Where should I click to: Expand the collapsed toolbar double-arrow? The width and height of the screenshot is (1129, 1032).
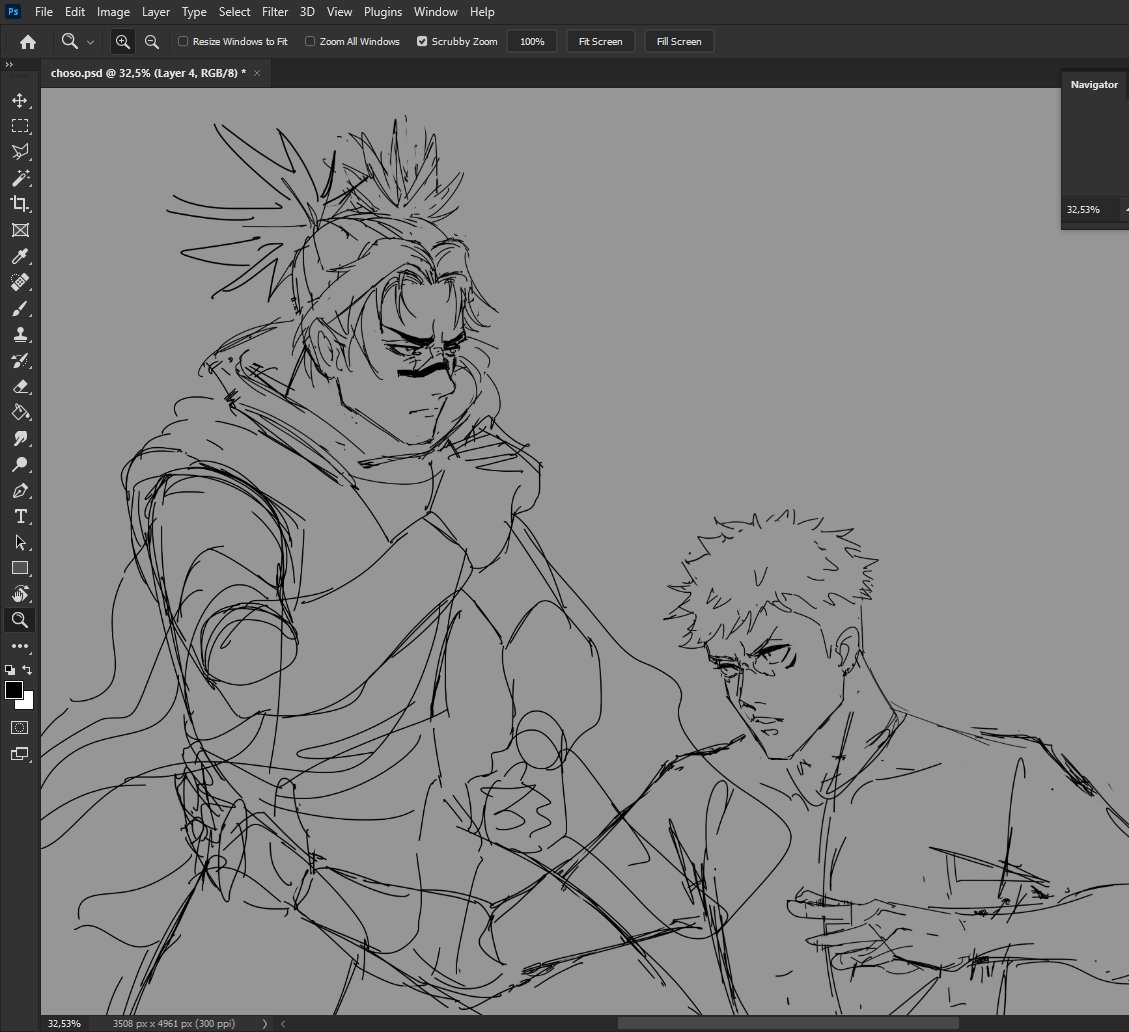pyautogui.click(x=9, y=65)
